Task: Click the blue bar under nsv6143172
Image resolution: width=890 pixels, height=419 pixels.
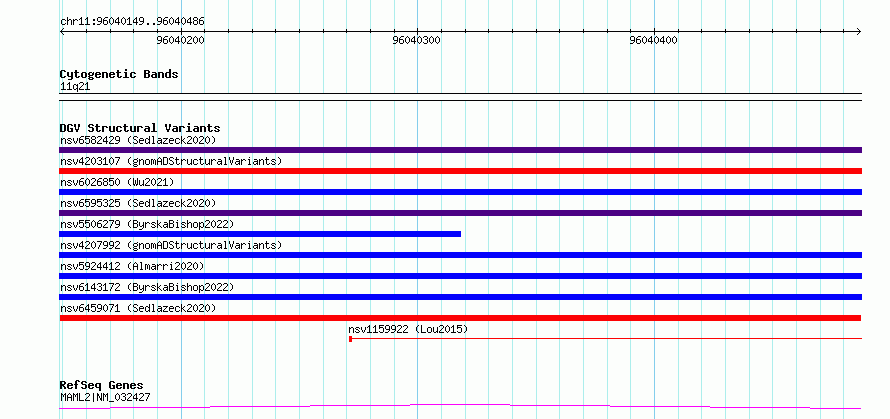Action: (x=460, y=297)
